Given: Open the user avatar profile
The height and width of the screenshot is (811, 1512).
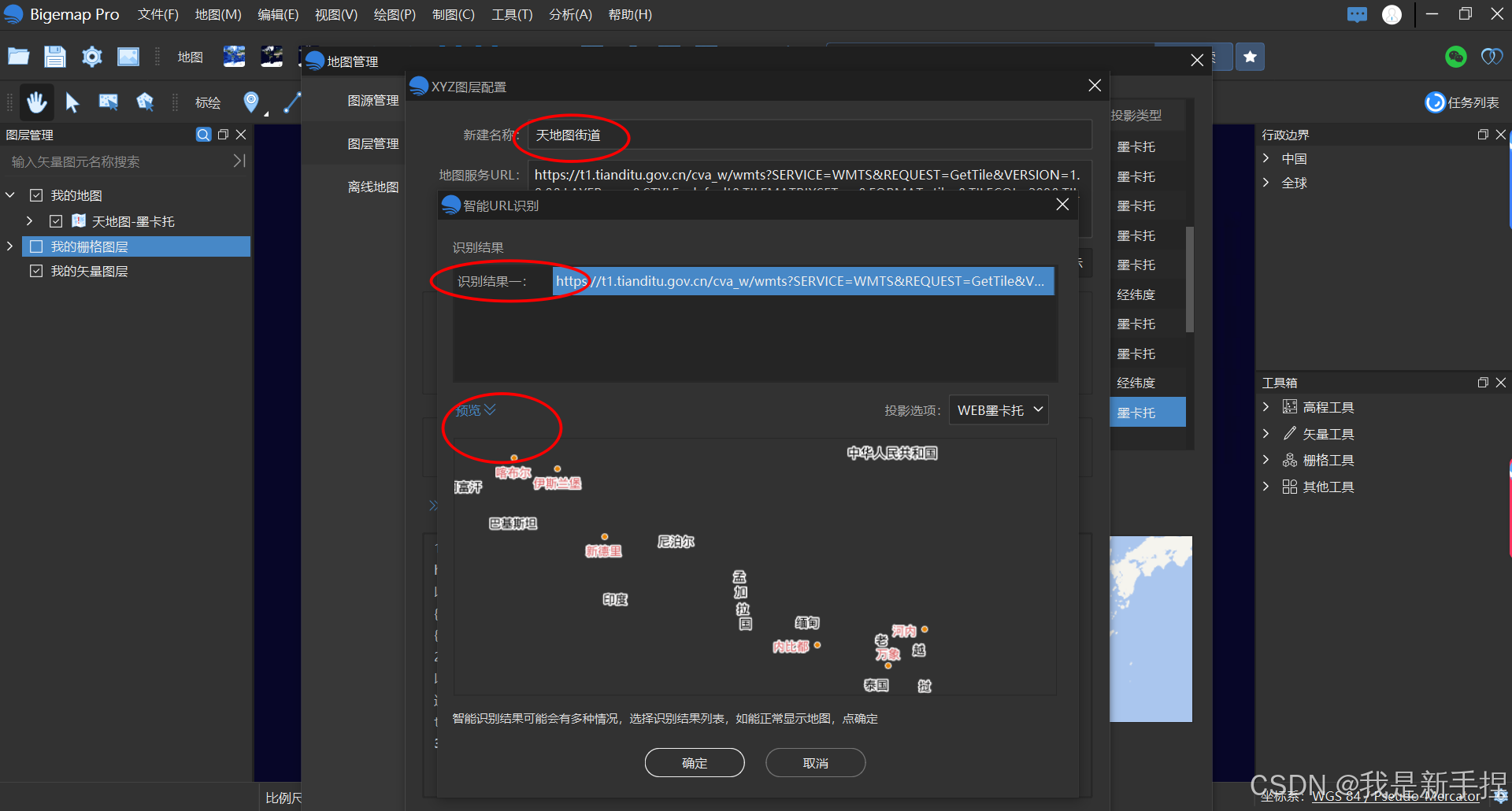Looking at the screenshot, I should (1392, 14).
